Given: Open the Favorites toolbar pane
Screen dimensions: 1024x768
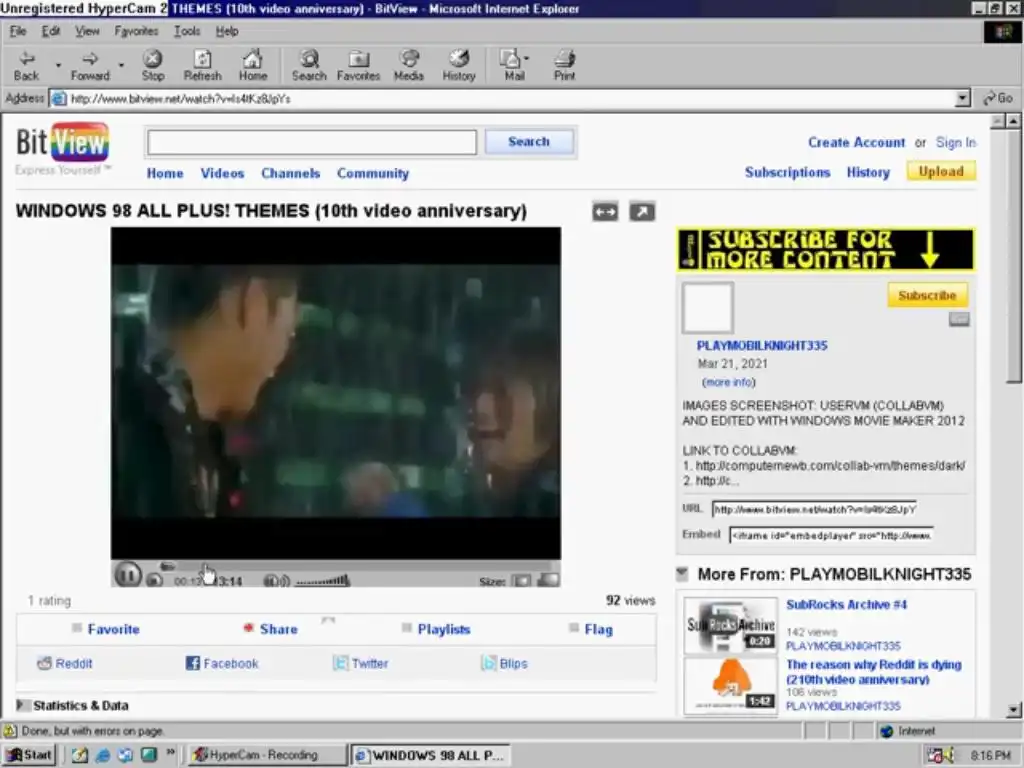Looking at the screenshot, I should (359, 66).
